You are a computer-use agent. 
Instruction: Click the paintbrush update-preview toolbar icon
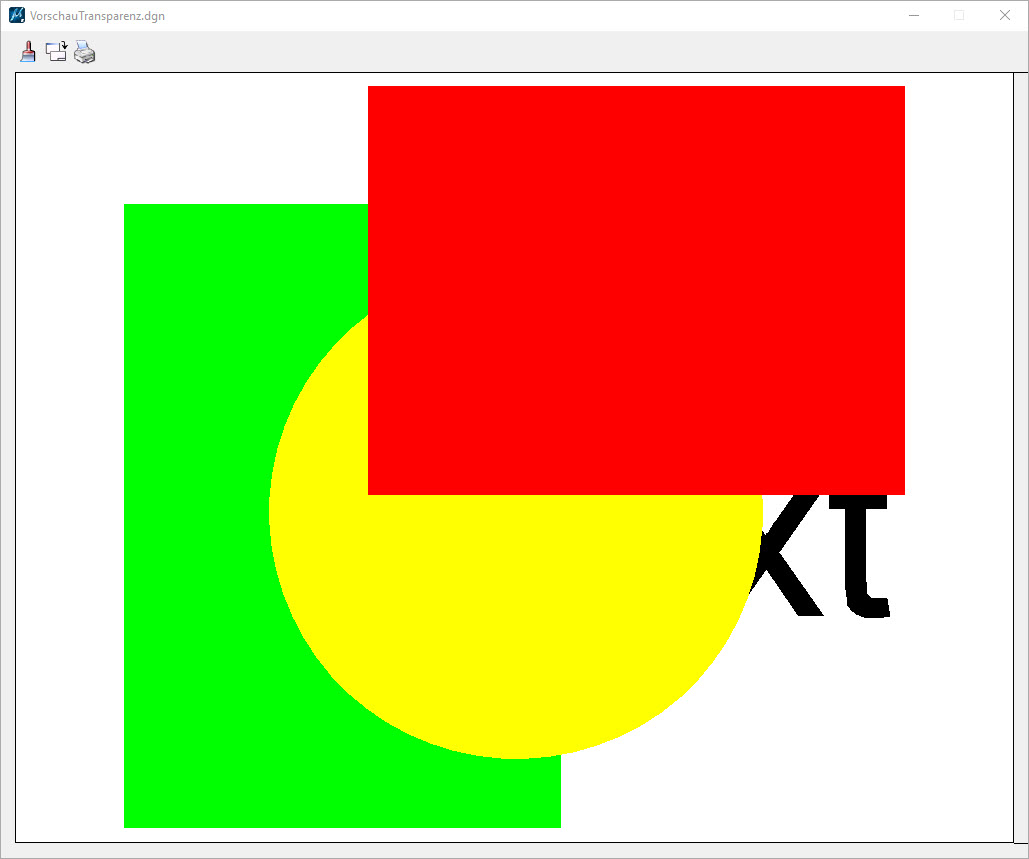(28, 51)
